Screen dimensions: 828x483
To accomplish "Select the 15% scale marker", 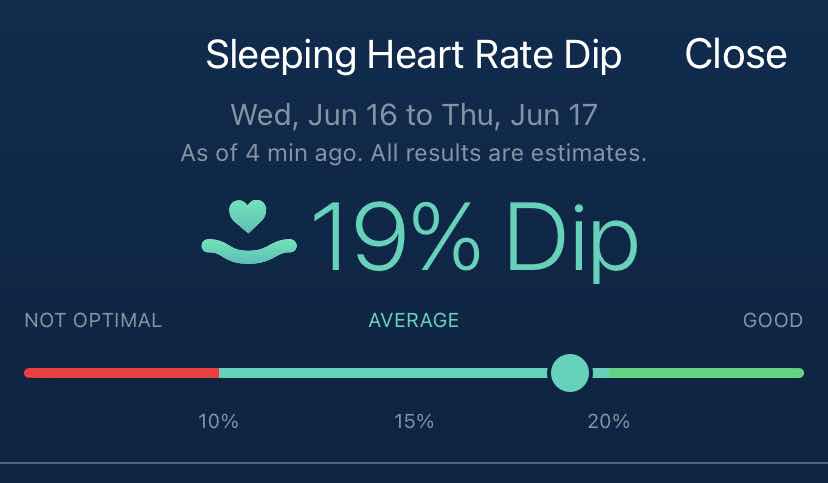I will click(414, 422).
